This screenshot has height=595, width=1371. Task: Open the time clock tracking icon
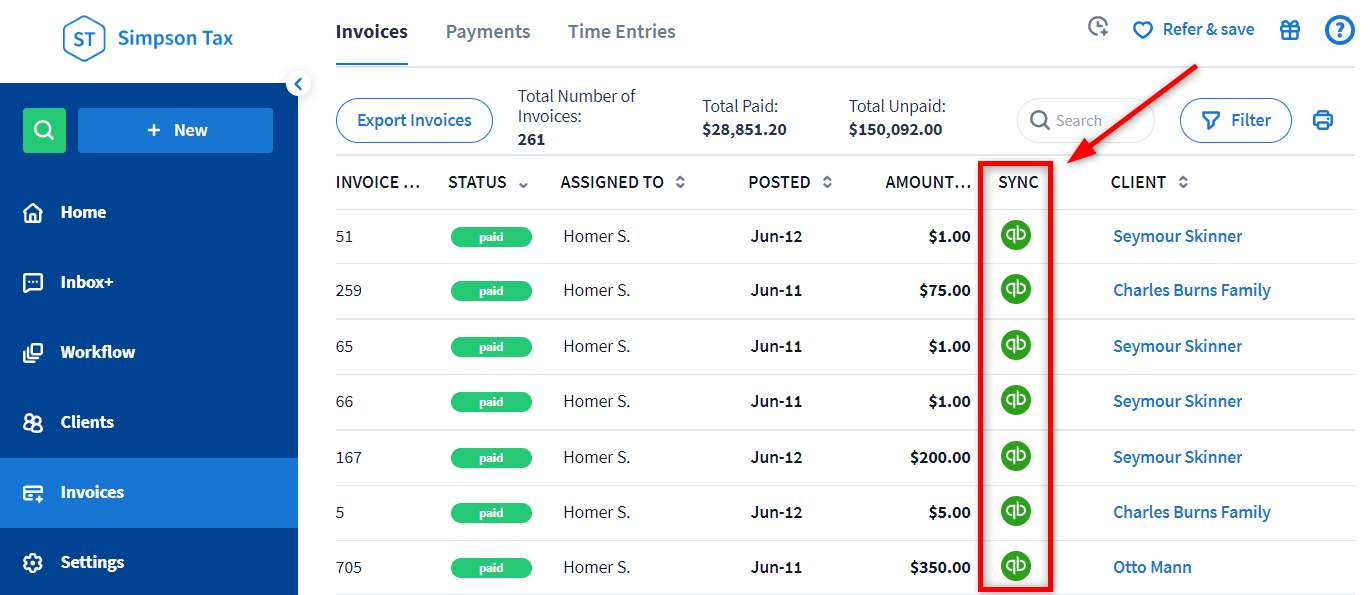[x=1097, y=28]
